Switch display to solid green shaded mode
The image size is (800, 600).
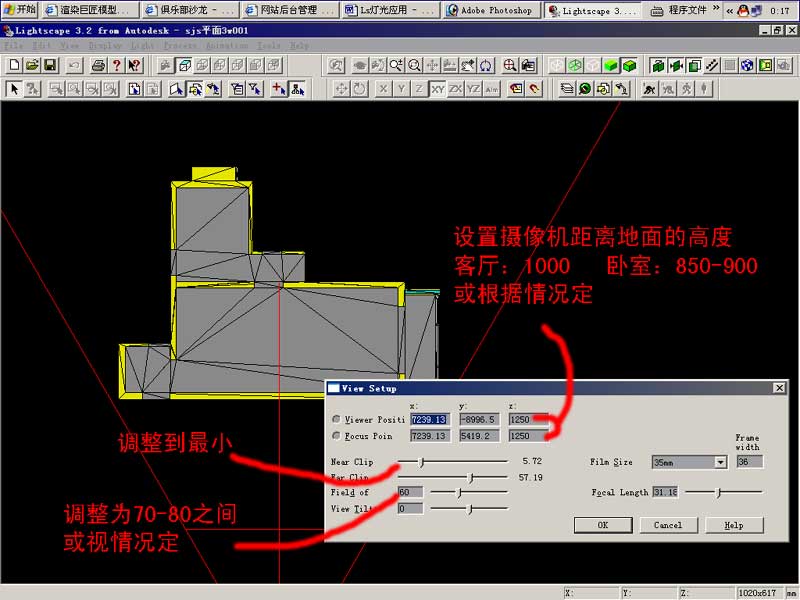pyautogui.click(x=611, y=65)
